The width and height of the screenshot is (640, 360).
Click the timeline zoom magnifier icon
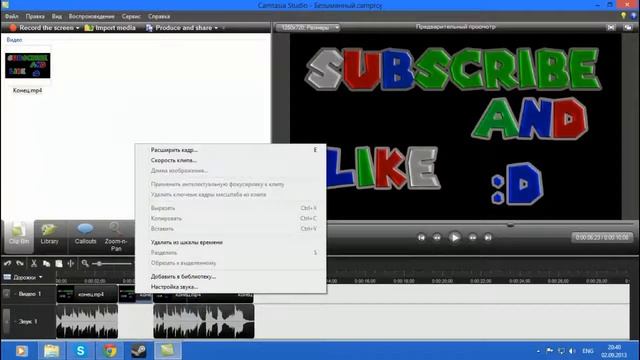(85, 264)
